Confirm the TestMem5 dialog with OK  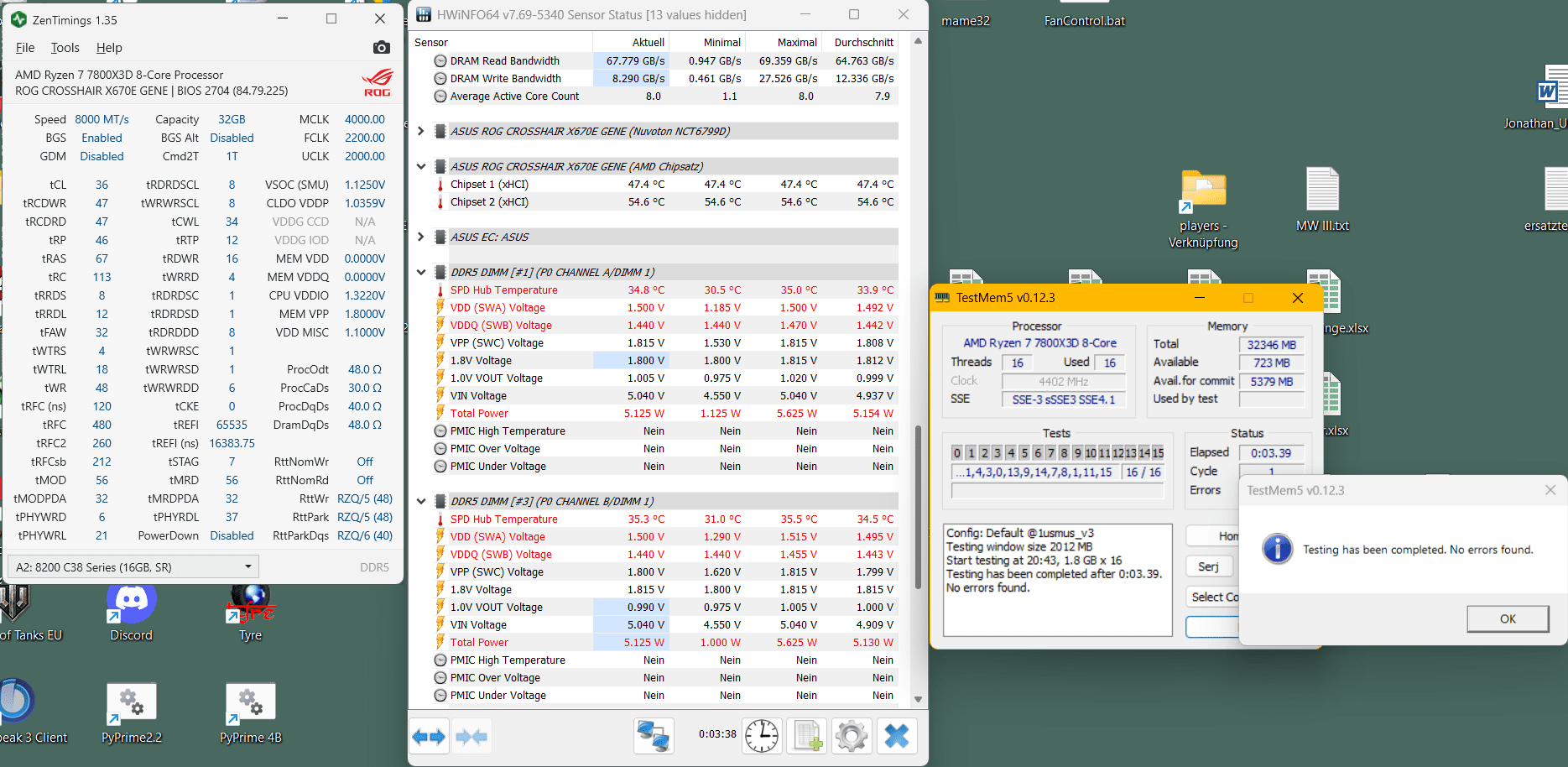1508,618
